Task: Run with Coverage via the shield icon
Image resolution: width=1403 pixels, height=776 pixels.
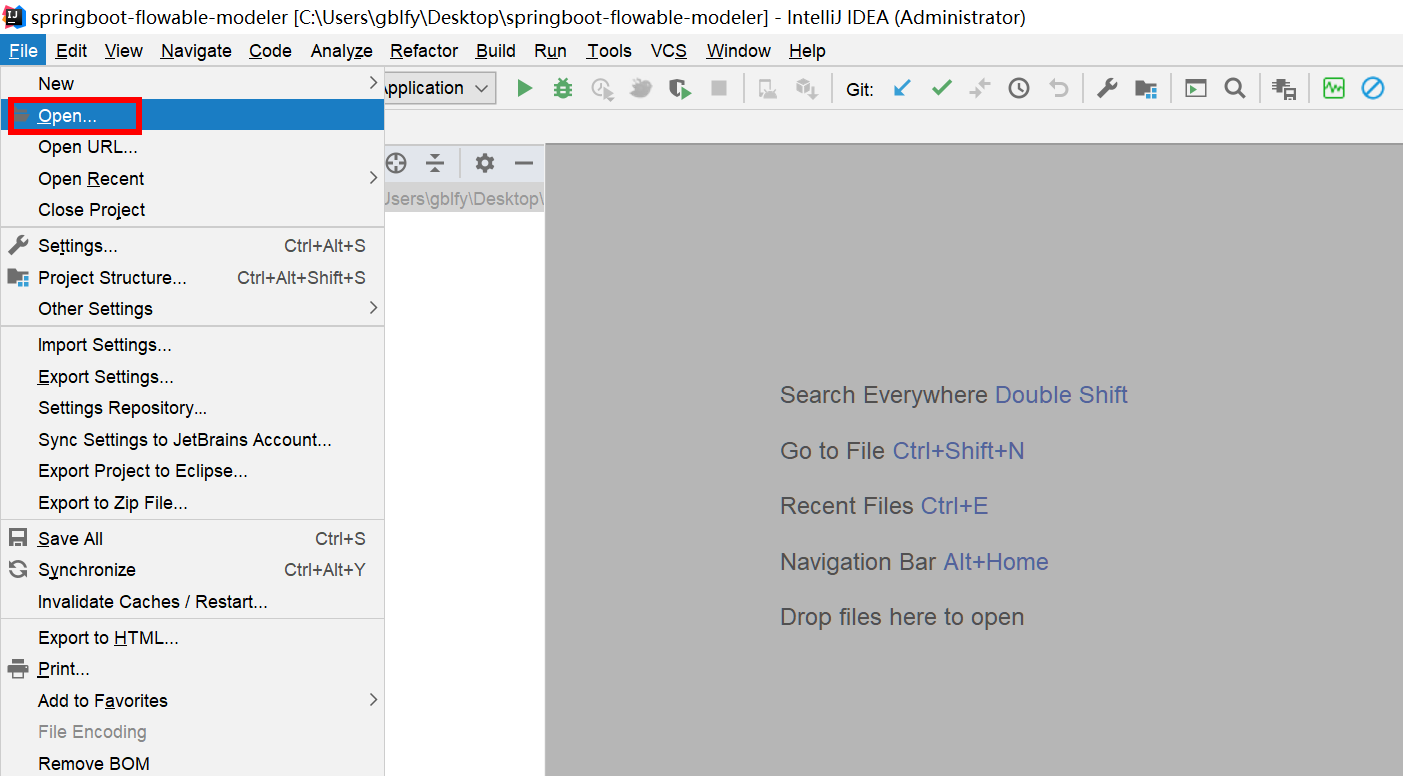Action: 680,88
